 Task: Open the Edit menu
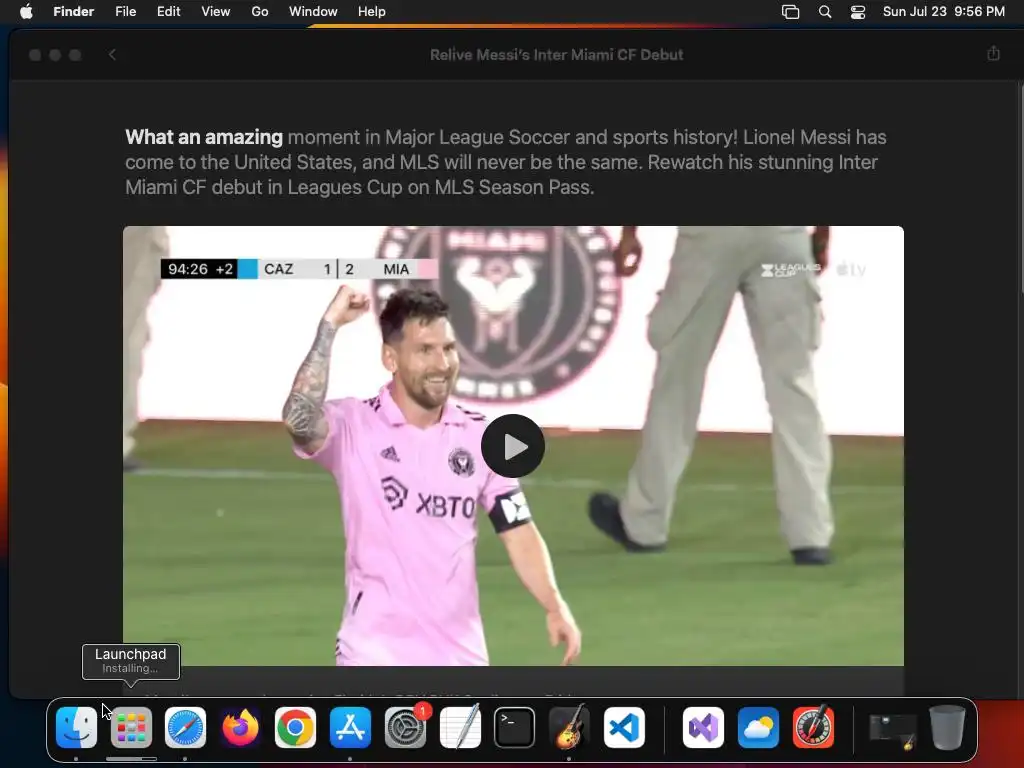[x=168, y=12]
